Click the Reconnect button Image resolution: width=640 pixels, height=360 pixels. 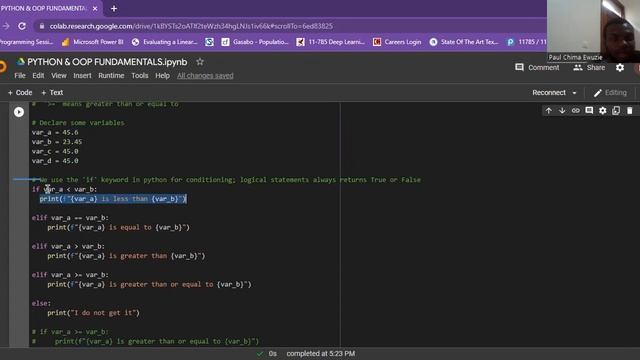pos(549,93)
